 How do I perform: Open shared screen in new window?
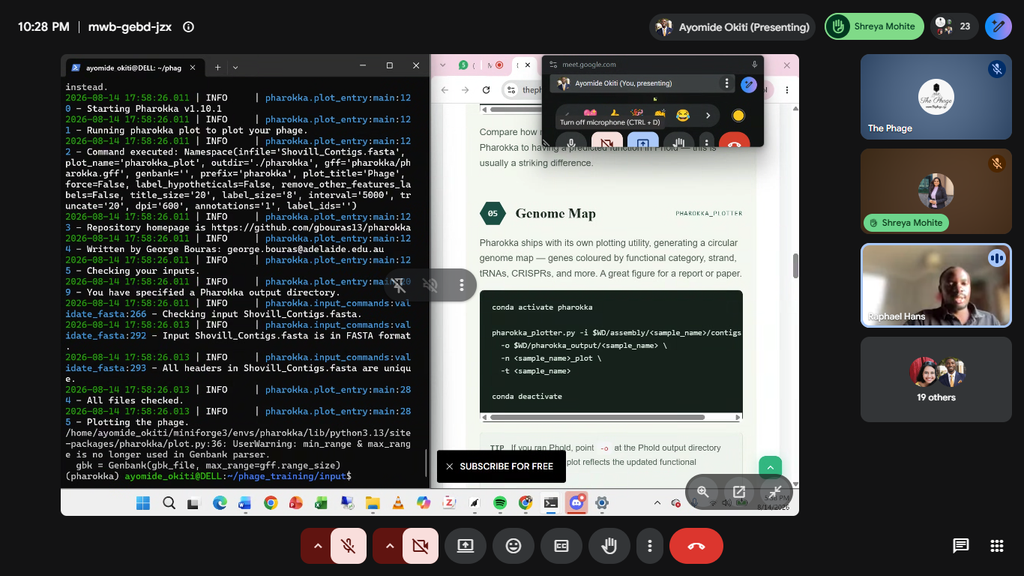coord(739,492)
